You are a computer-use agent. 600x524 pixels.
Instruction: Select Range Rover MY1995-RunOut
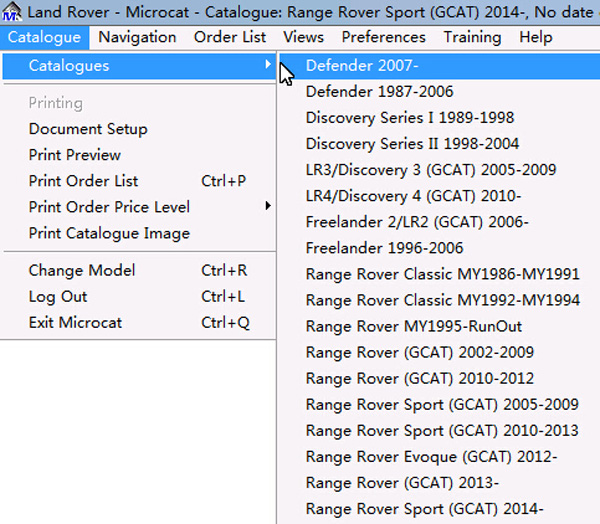click(x=440, y=326)
